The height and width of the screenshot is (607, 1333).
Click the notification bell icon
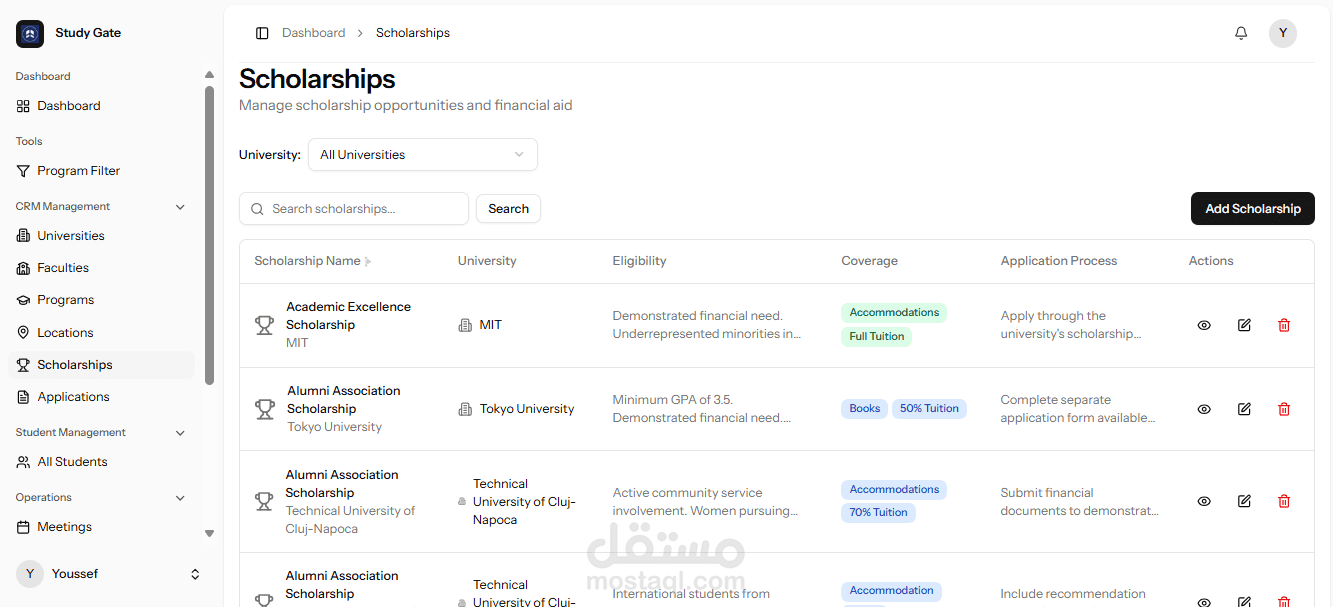coord(1241,33)
